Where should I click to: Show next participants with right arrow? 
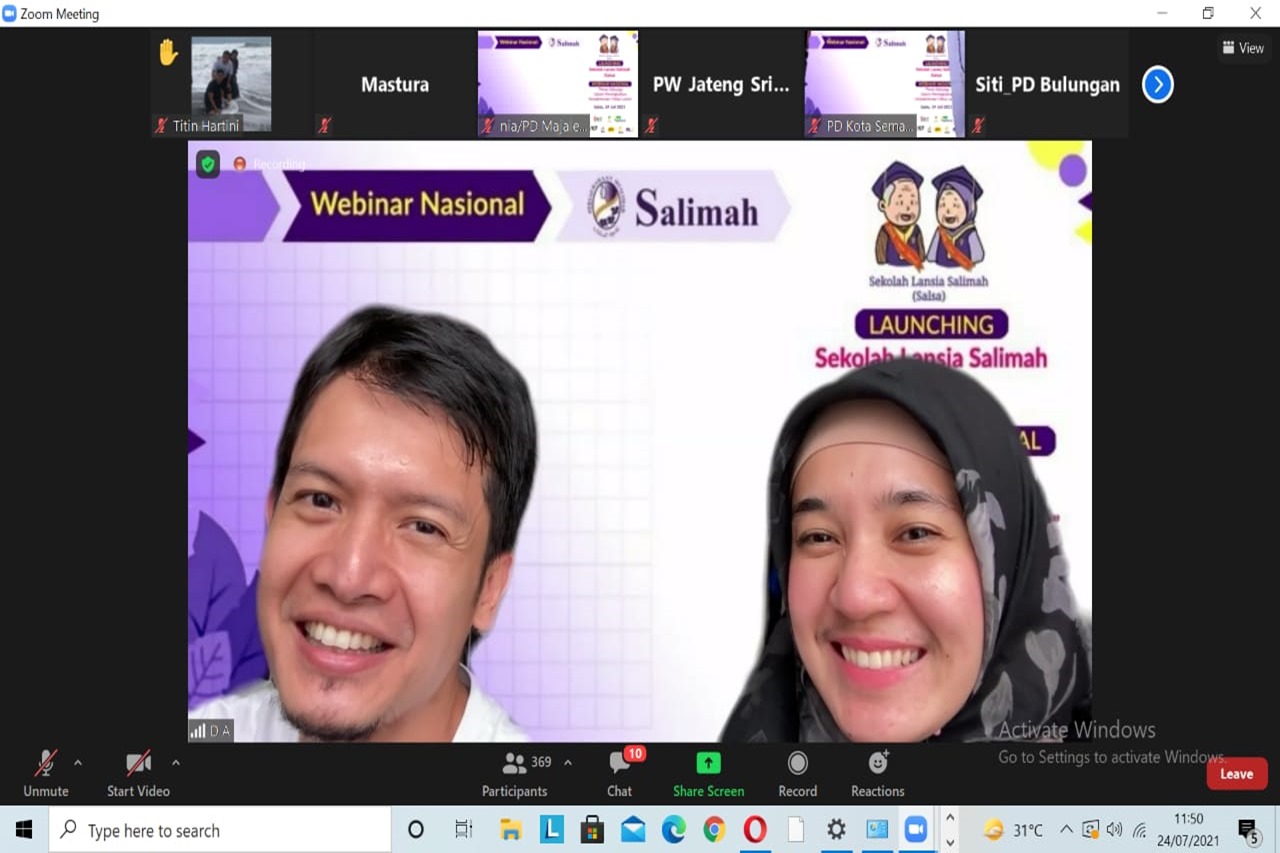1157,85
